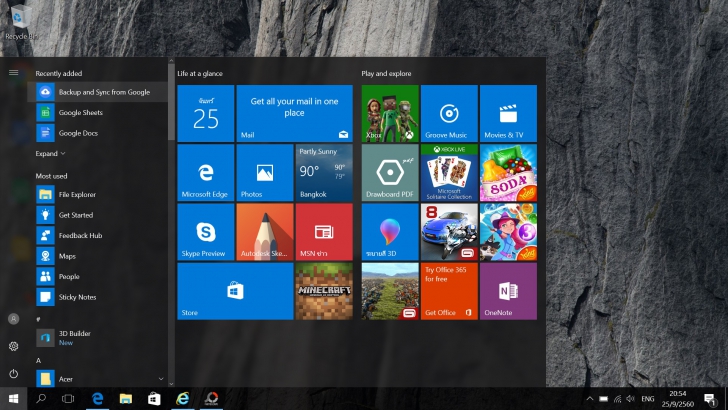Screen dimensions: 728x410
Task: Open File Explorer from Most used
Action: [x=77, y=194]
